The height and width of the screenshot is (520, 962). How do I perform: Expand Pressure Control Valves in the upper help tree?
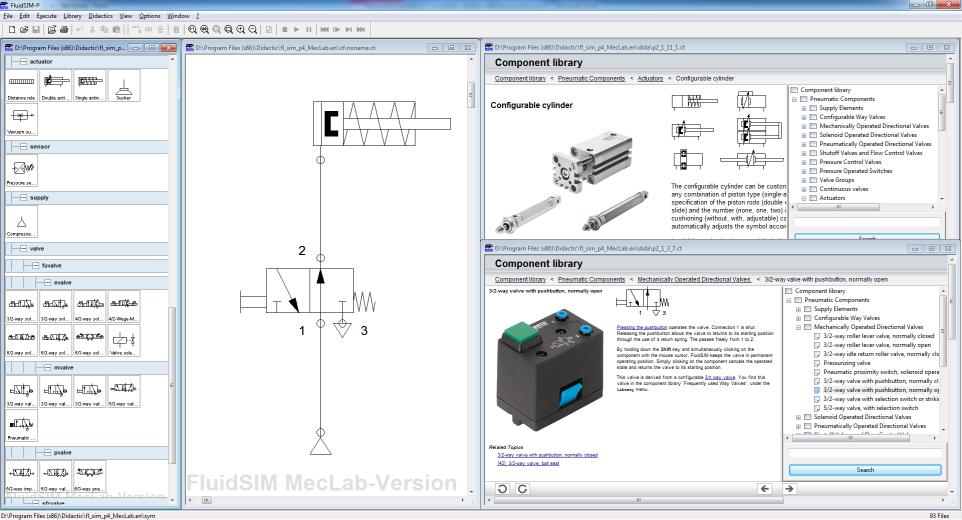[804, 162]
